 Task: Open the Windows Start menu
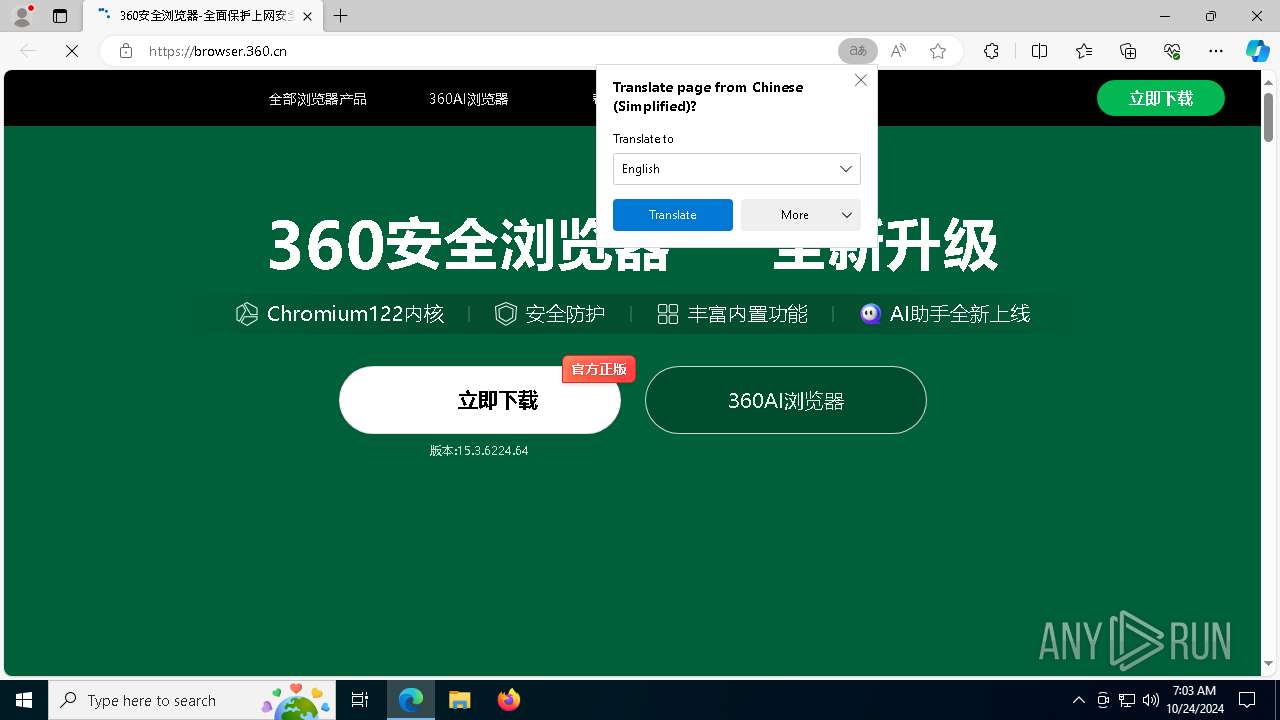(24, 700)
